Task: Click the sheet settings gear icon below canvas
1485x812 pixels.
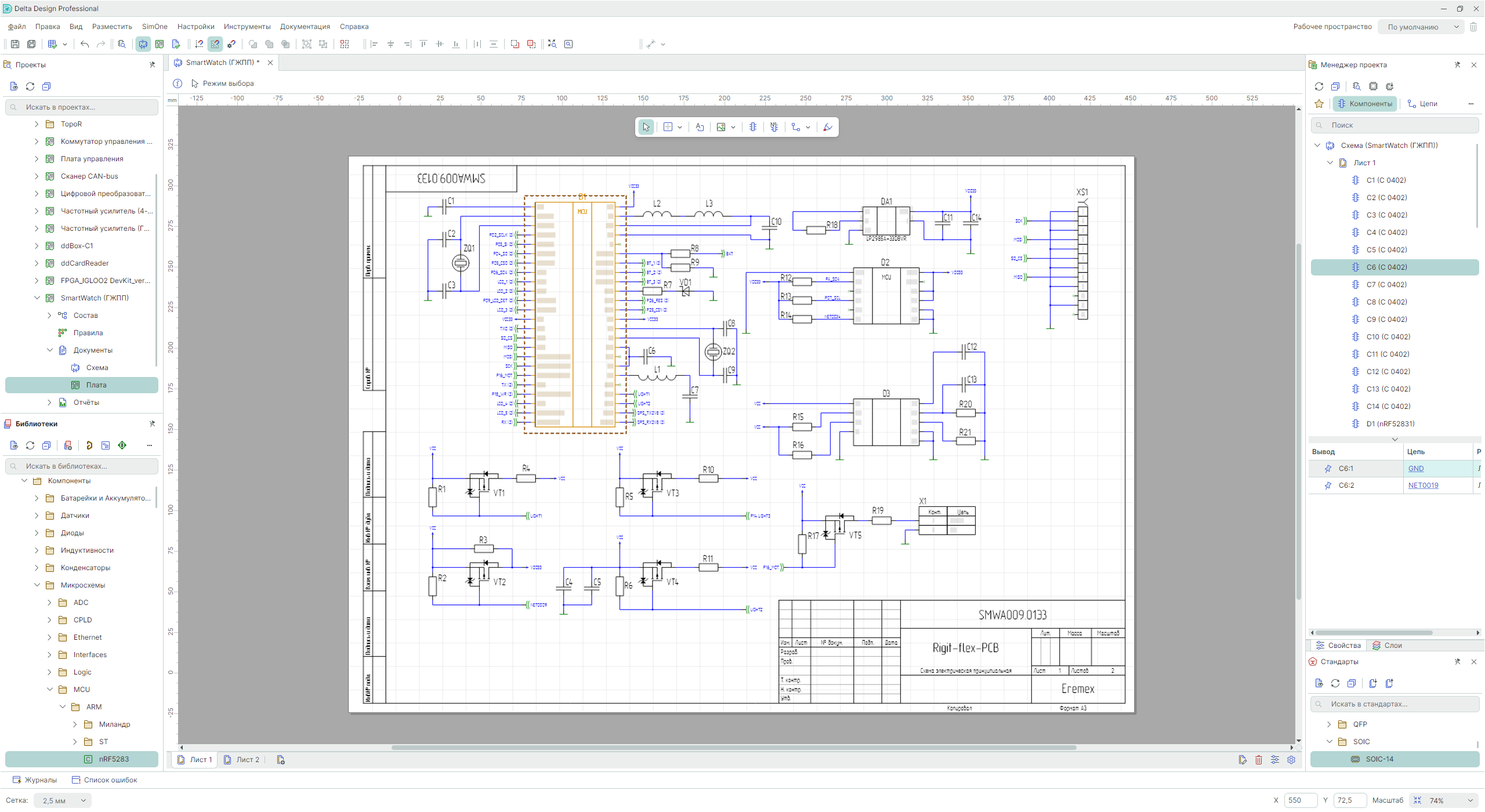Action: pos(1291,760)
